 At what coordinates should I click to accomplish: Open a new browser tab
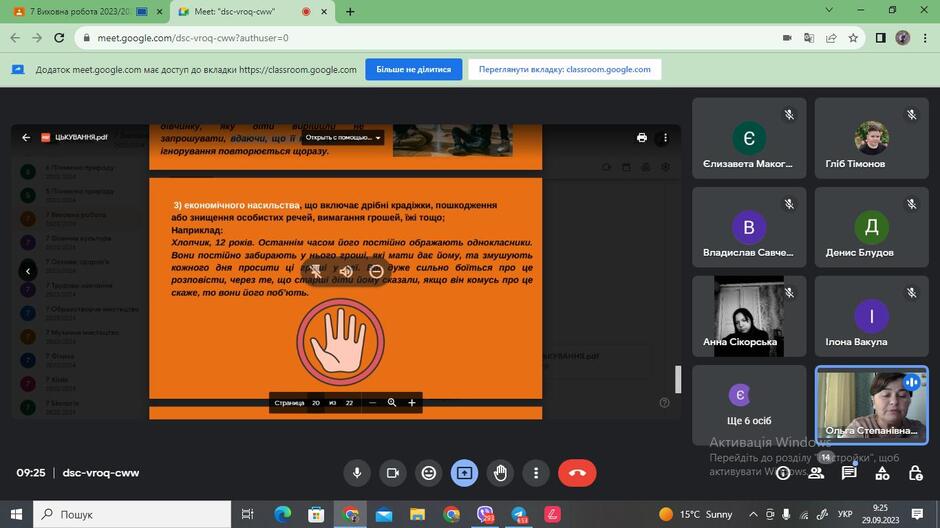[x=350, y=11]
